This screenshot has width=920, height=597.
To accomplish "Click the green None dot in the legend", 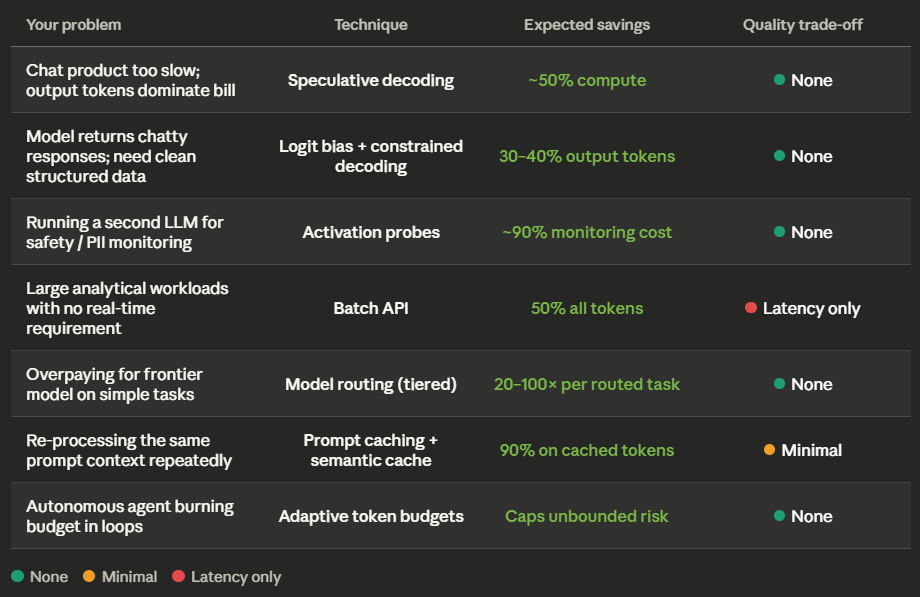I will point(18,576).
